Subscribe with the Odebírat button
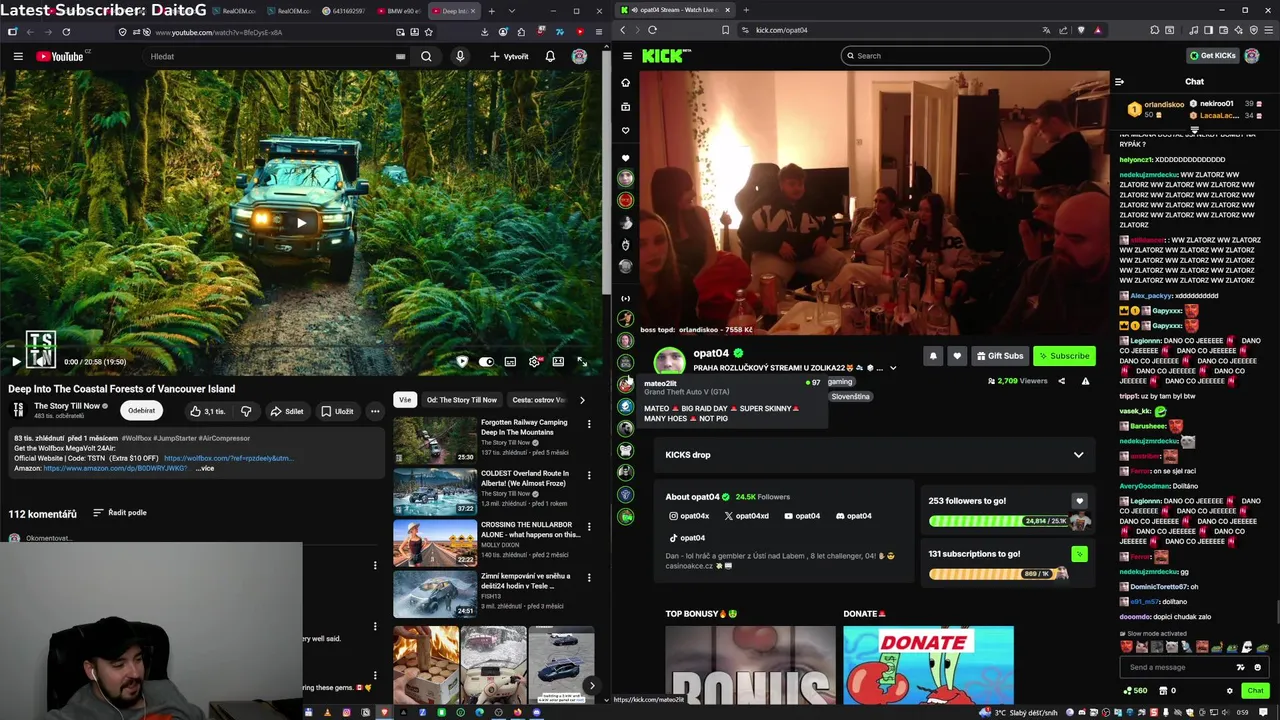The image size is (1280, 720). coord(141,411)
